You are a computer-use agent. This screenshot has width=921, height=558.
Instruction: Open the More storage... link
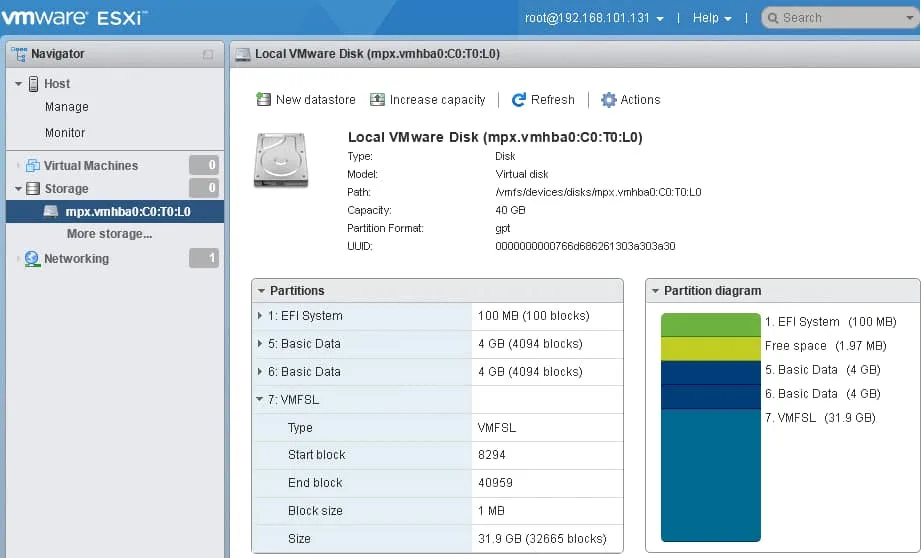[x=109, y=234]
